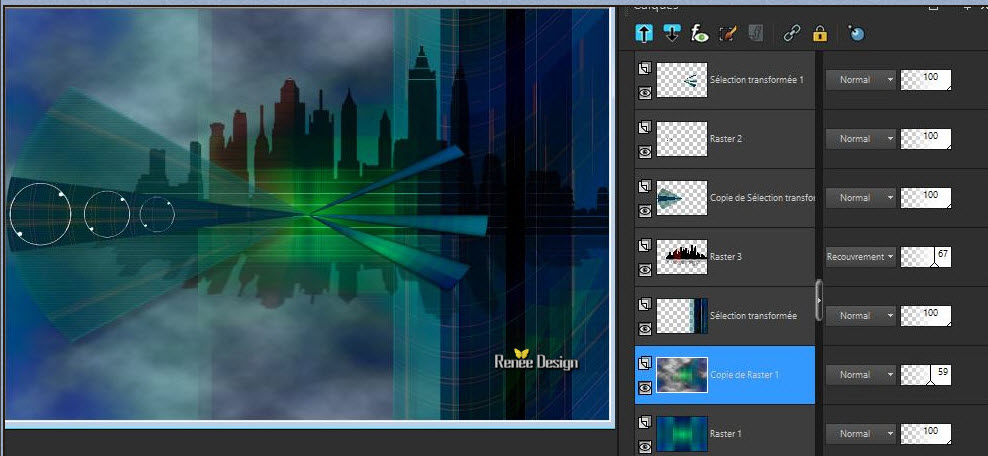The height and width of the screenshot is (456, 988).
Task: Toggle visibility of Sélection transformée layer
Action: pyautogui.click(x=645, y=328)
